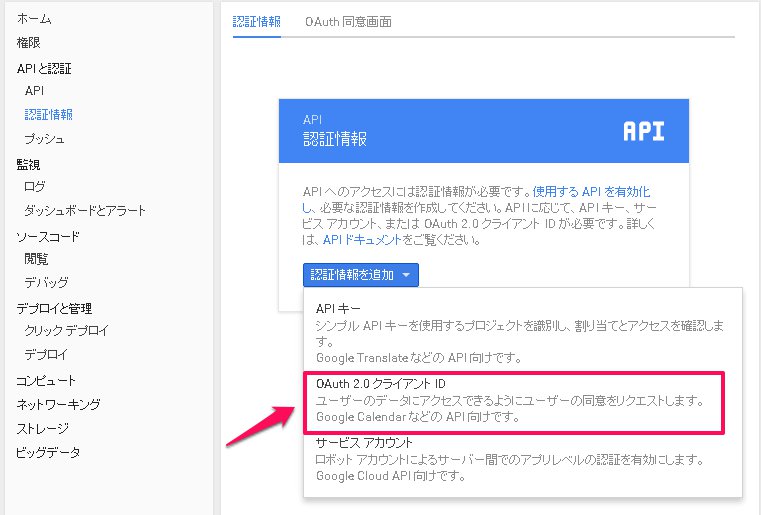
Task: Open the 閲覧 sidebar item
Action: click(x=36, y=259)
